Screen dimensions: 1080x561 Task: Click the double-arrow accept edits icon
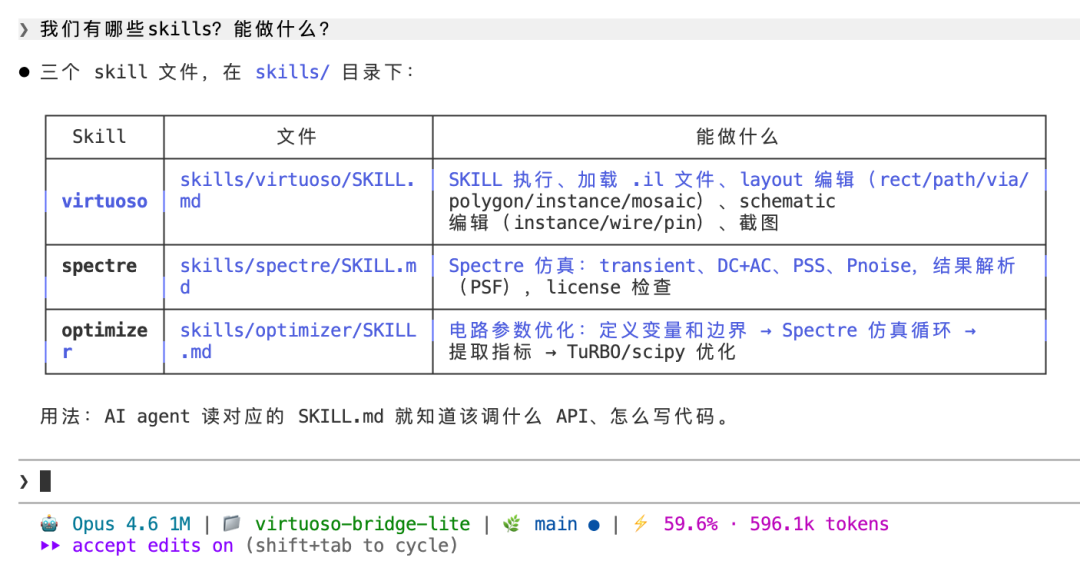[x=50, y=546]
